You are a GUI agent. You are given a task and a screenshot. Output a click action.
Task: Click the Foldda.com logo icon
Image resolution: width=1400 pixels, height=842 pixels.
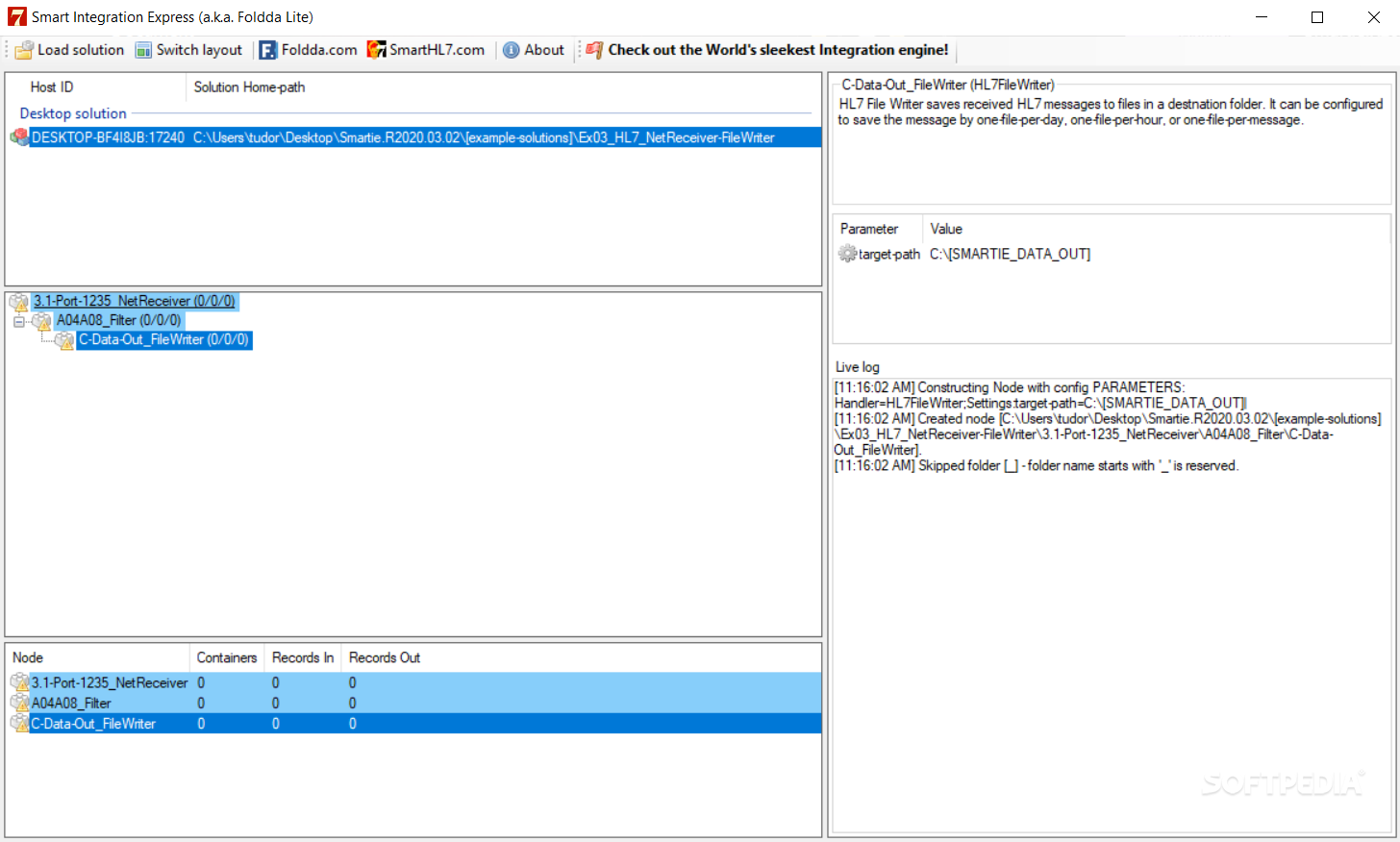(268, 50)
